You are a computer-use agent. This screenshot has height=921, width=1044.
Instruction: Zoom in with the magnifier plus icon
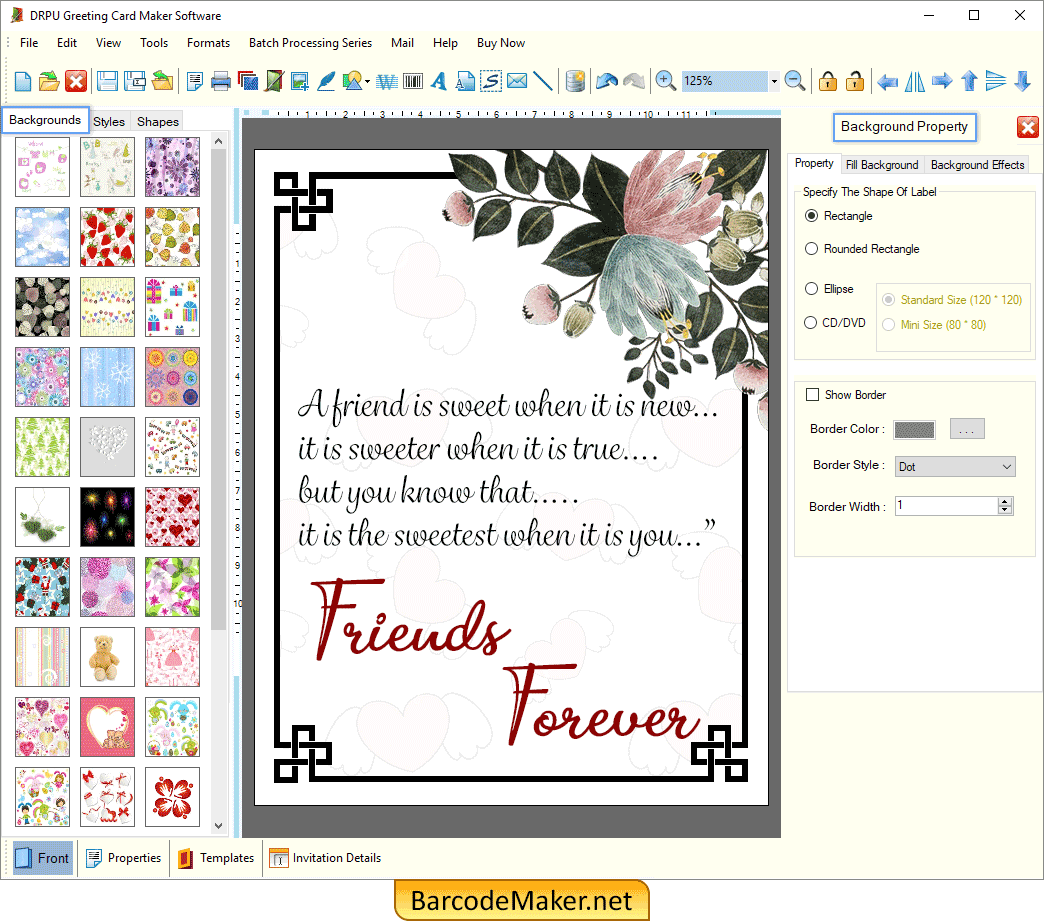click(665, 81)
